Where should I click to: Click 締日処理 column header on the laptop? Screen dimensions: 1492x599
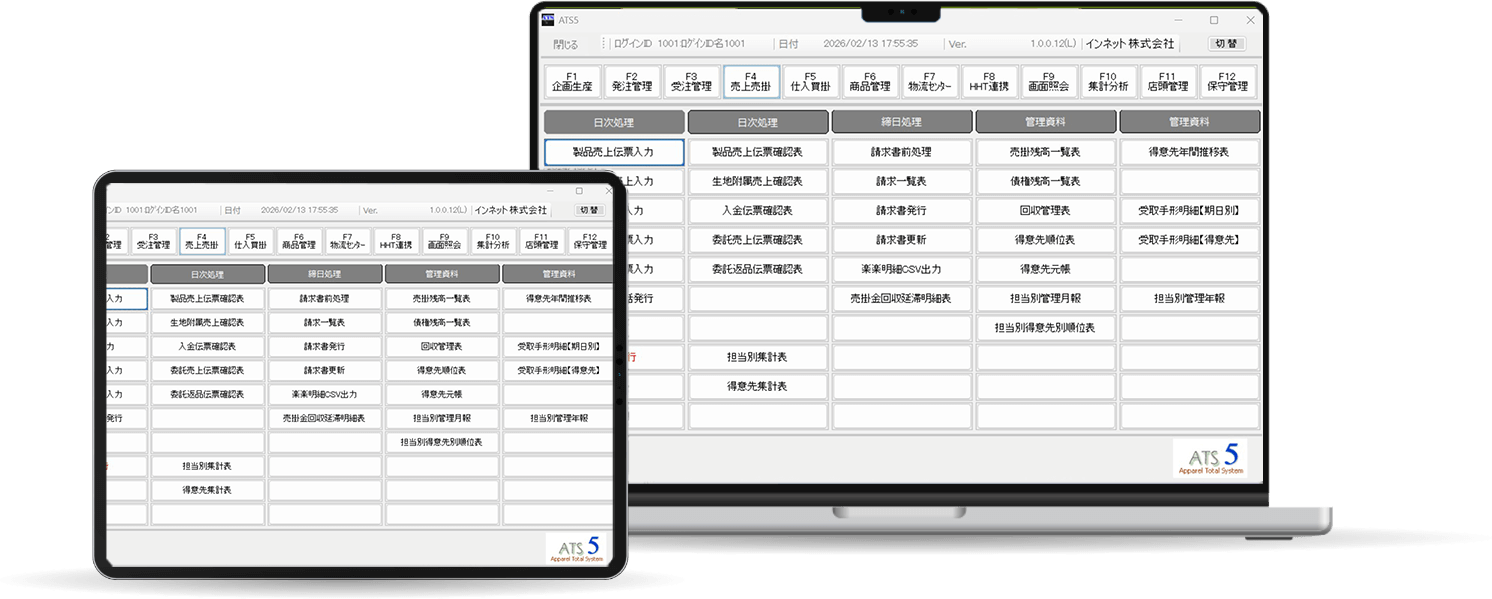coord(902,122)
